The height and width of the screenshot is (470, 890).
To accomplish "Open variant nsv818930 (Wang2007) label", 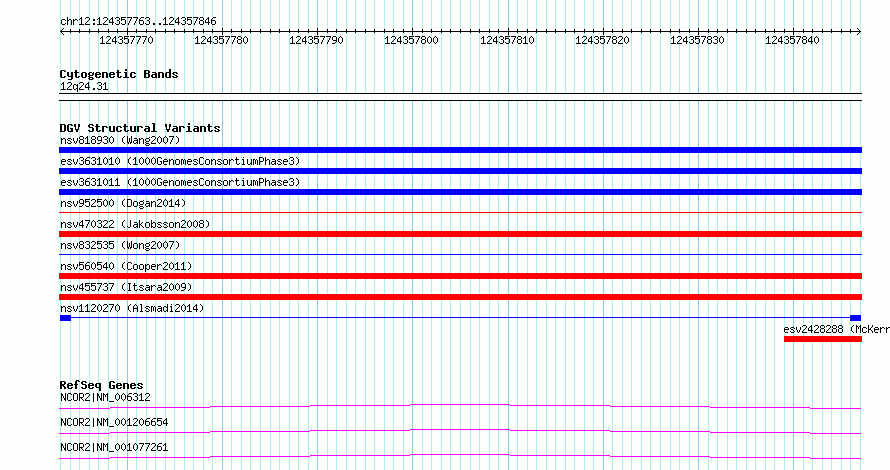I will [120, 140].
